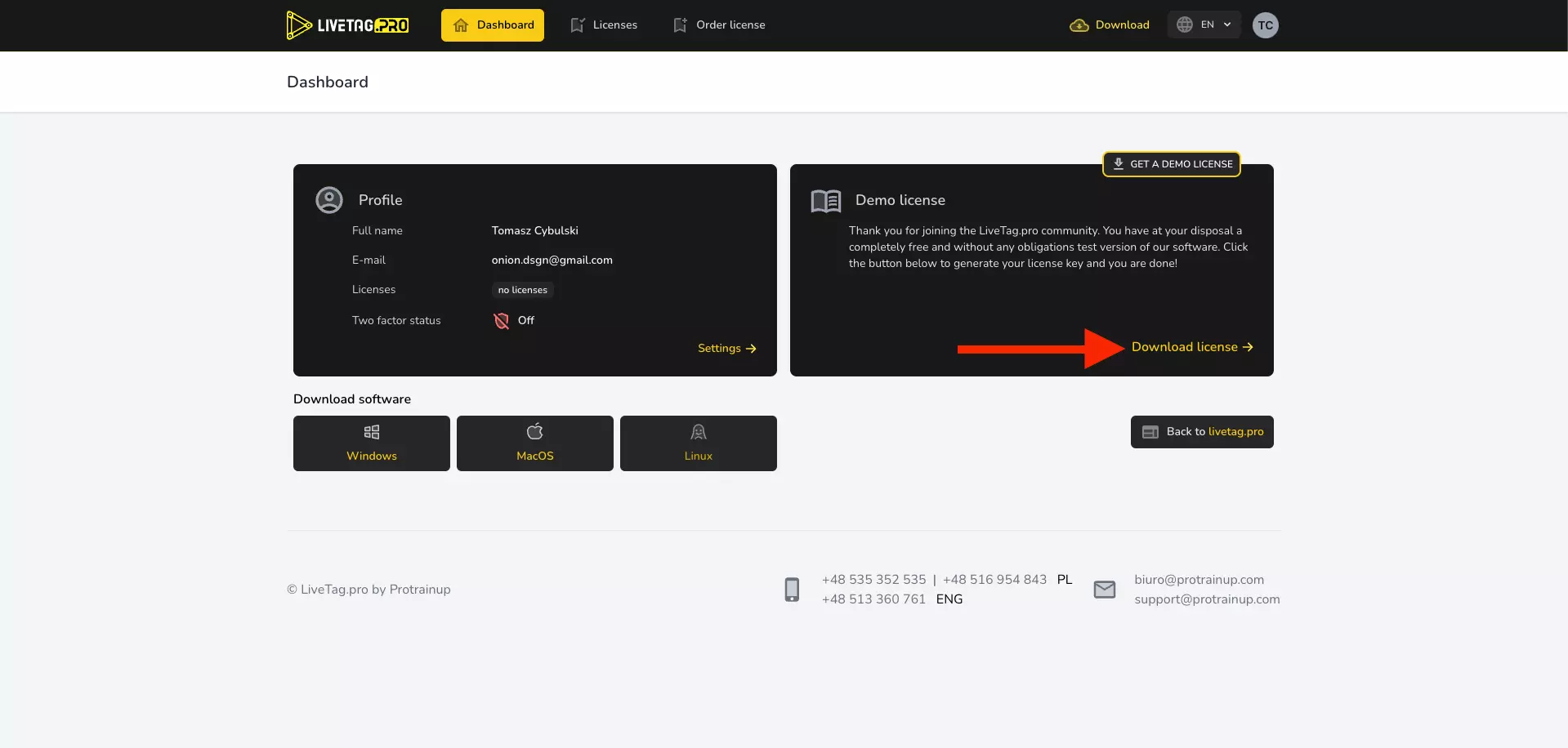Image resolution: width=1568 pixels, height=748 pixels.
Task: Download the MacOS software
Action: pos(535,443)
